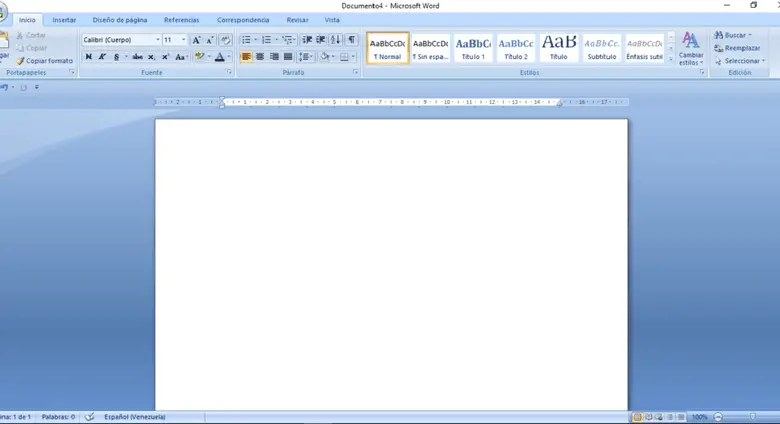This screenshot has height=424, width=780.
Task: Click the zoom out minus button
Action: (718, 417)
